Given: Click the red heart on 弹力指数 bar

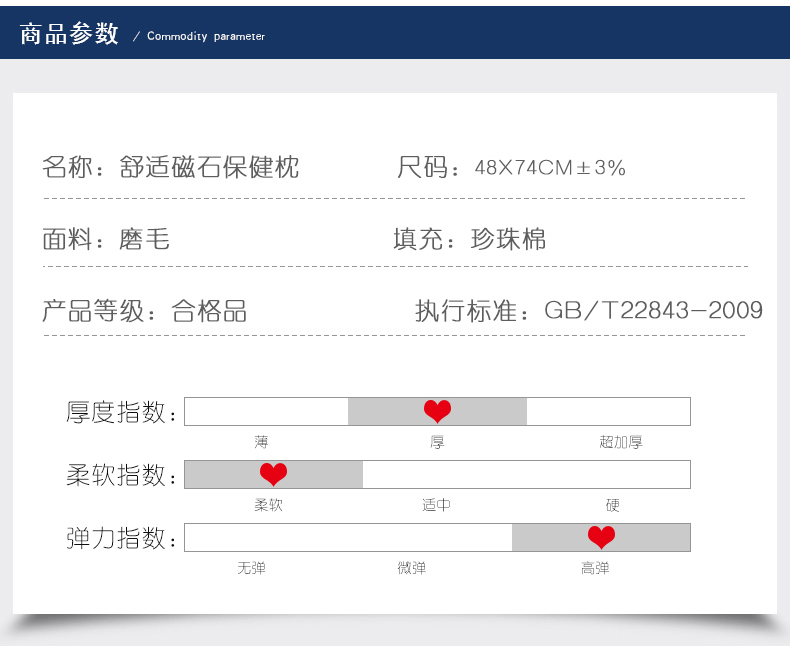Looking at the screenshot, I should pos(602,537).
